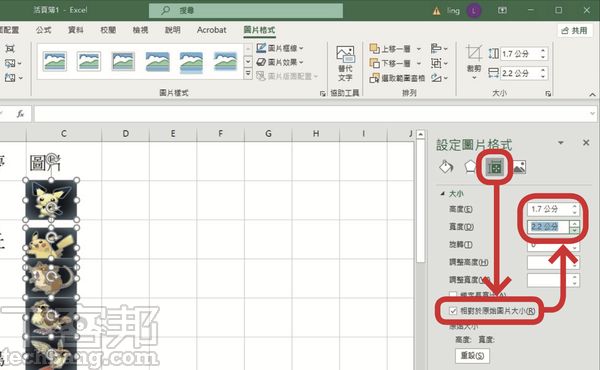Close the Format Picture pane
Screen dimensions: 600x370
click(586, 142)
